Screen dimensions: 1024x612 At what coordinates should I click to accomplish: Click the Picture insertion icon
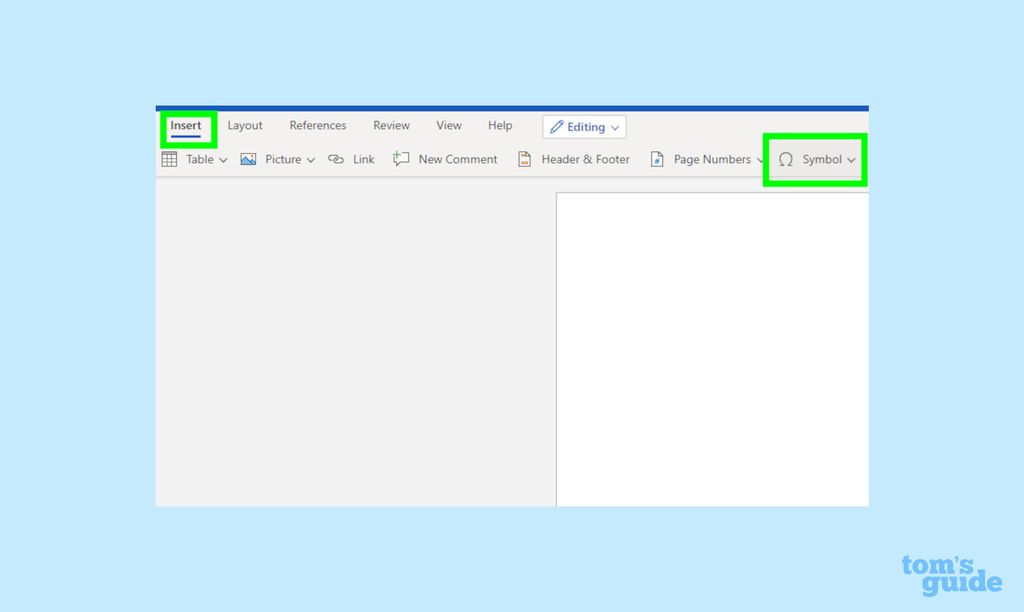(x=248, y=159)
